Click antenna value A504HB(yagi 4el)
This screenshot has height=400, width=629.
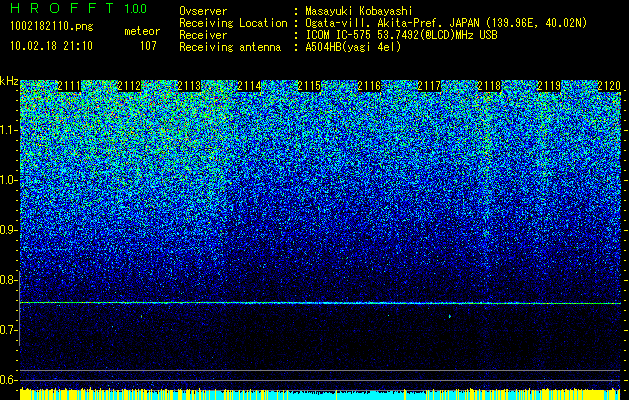pyautogui.click(x=353, y=47)
